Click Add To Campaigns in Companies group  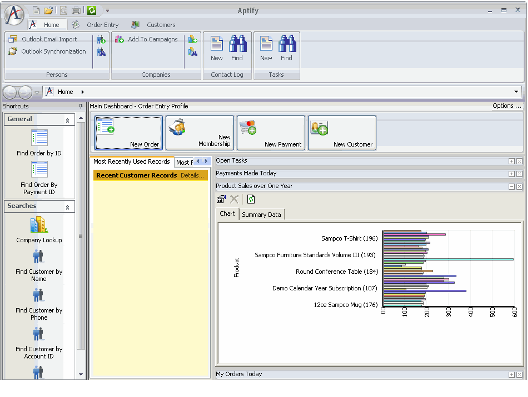click(146, 39)
